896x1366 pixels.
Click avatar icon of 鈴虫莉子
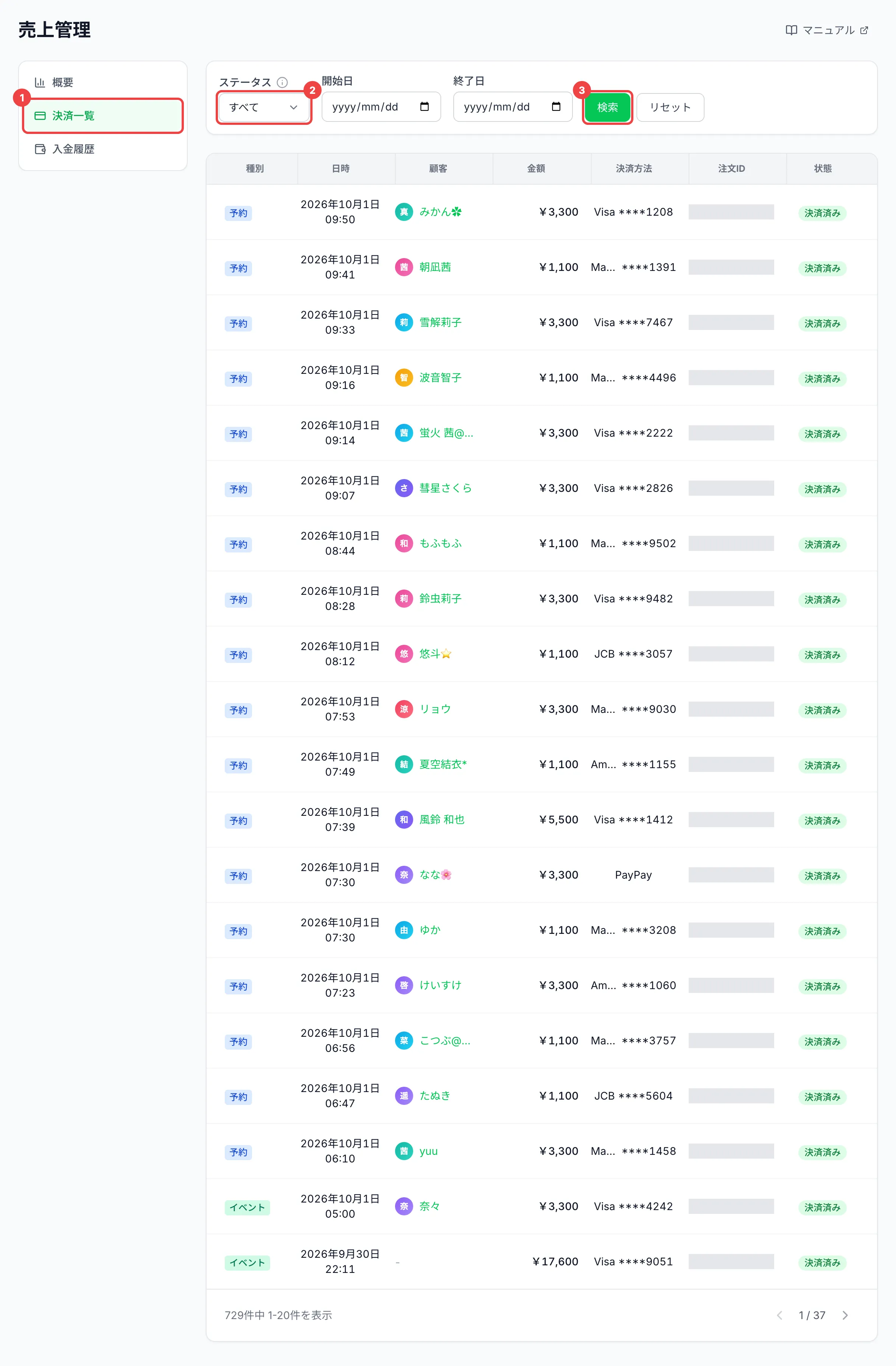[404, 599]
